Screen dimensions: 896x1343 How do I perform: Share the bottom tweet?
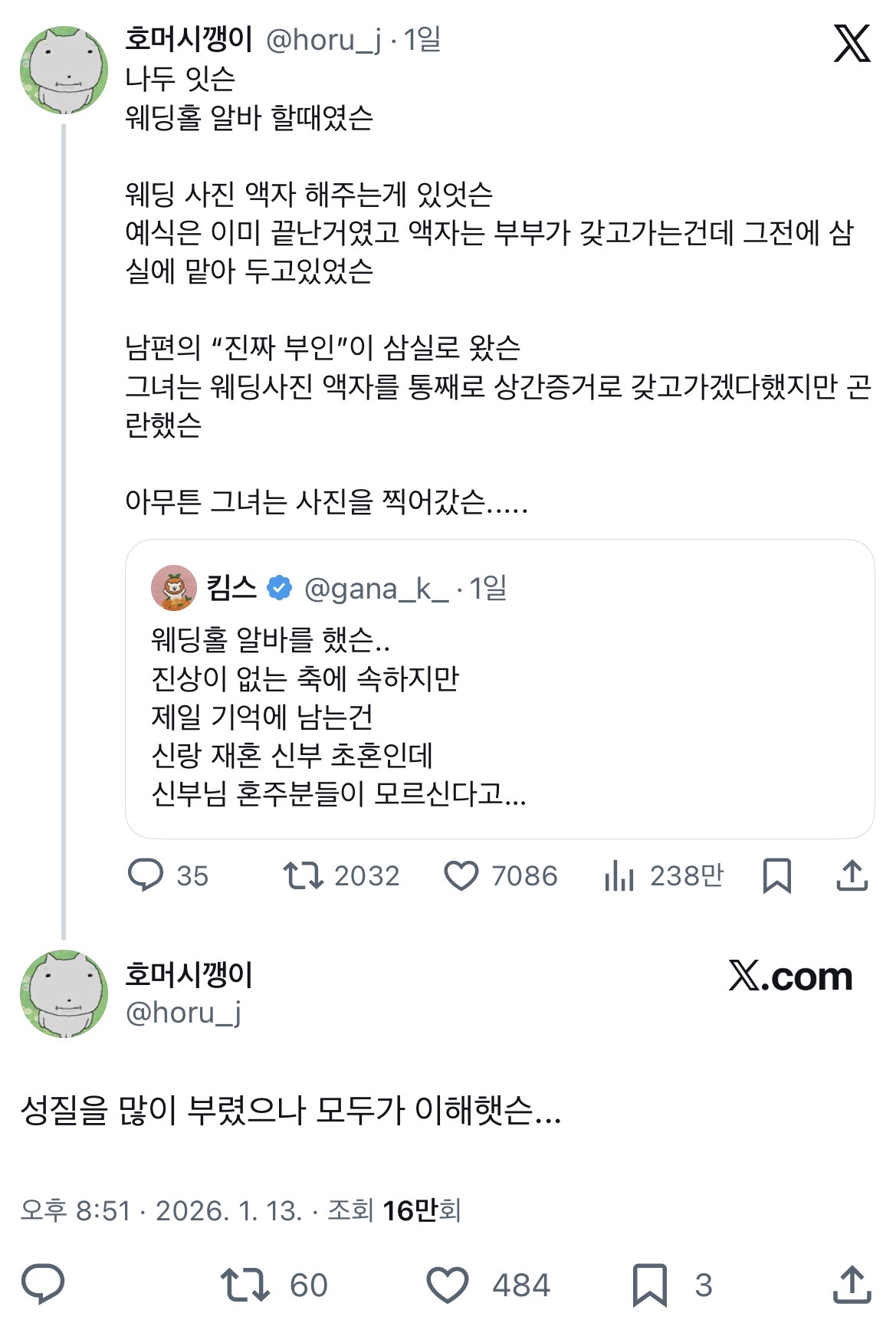pos(852,1285)
